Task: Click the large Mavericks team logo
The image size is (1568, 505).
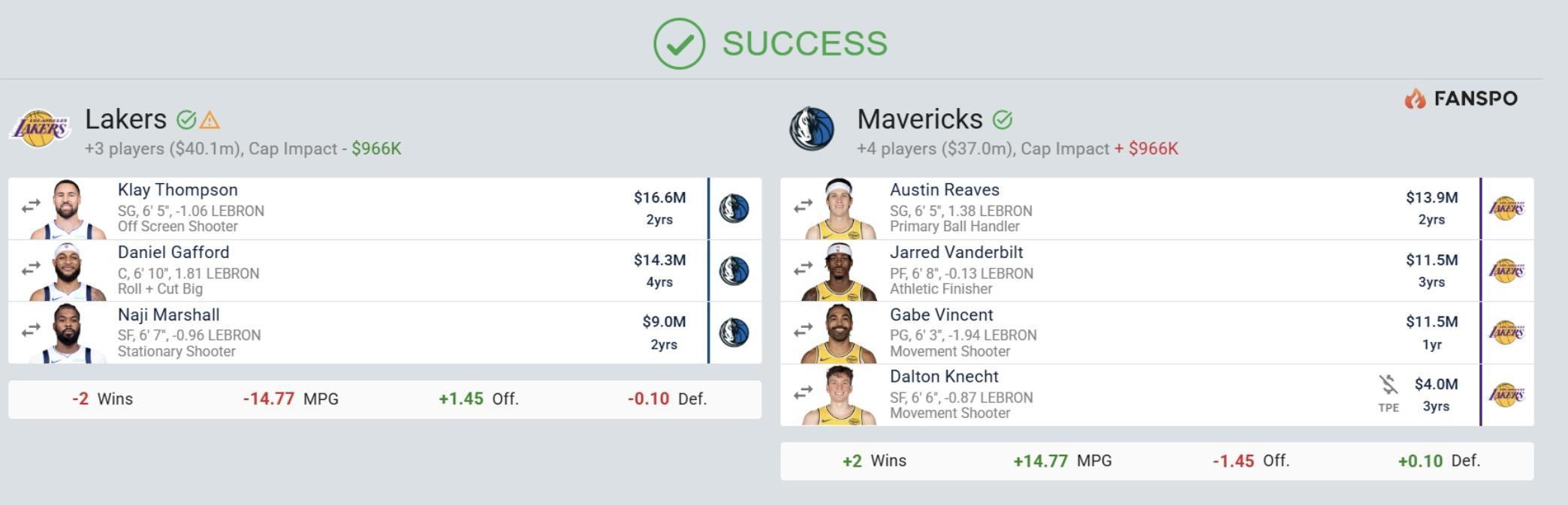Action: click(x=812, y=128)
